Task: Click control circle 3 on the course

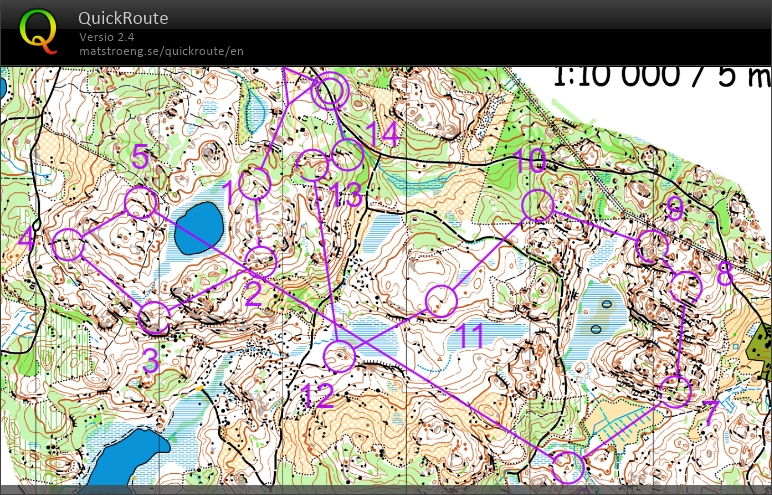Action: pyautogui.click(x=155, y=318)
